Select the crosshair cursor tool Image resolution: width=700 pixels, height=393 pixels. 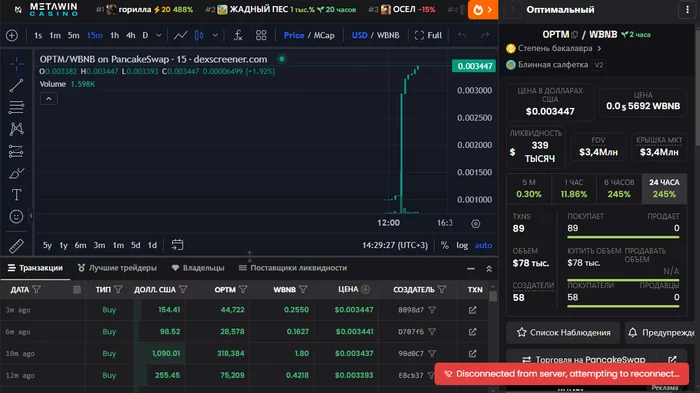(x=17, y=65)
